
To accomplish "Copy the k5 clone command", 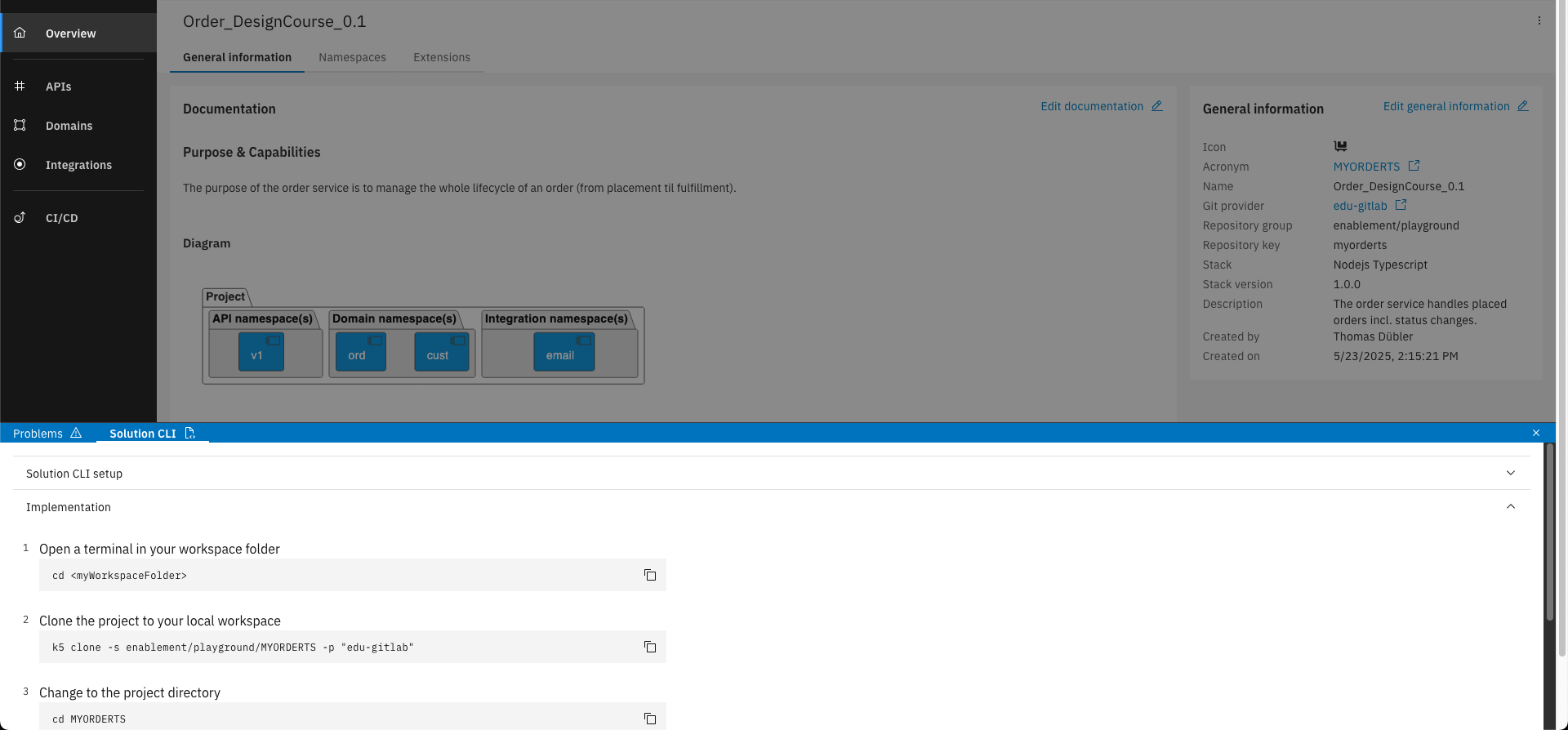I will (650, 647).
